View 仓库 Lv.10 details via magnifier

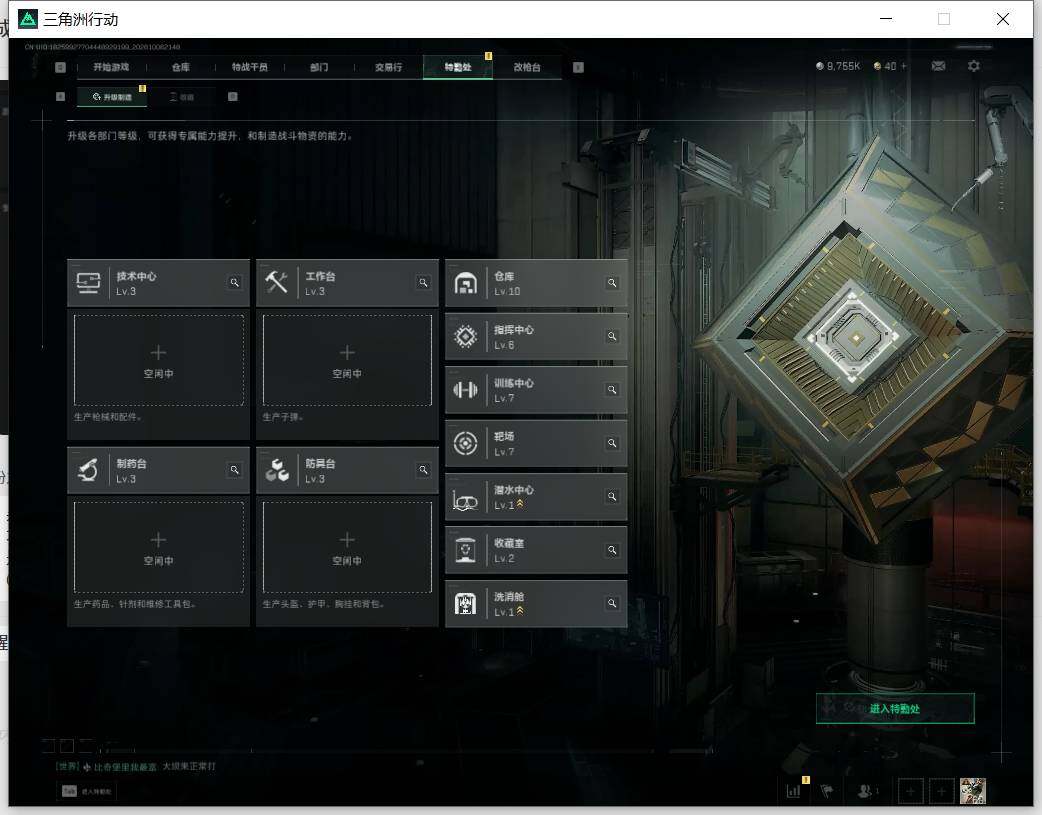click(612, 283)
